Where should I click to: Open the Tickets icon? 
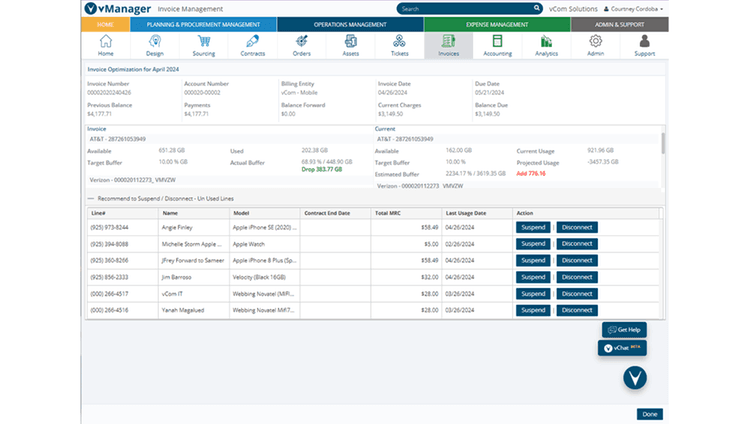[399, 45]
